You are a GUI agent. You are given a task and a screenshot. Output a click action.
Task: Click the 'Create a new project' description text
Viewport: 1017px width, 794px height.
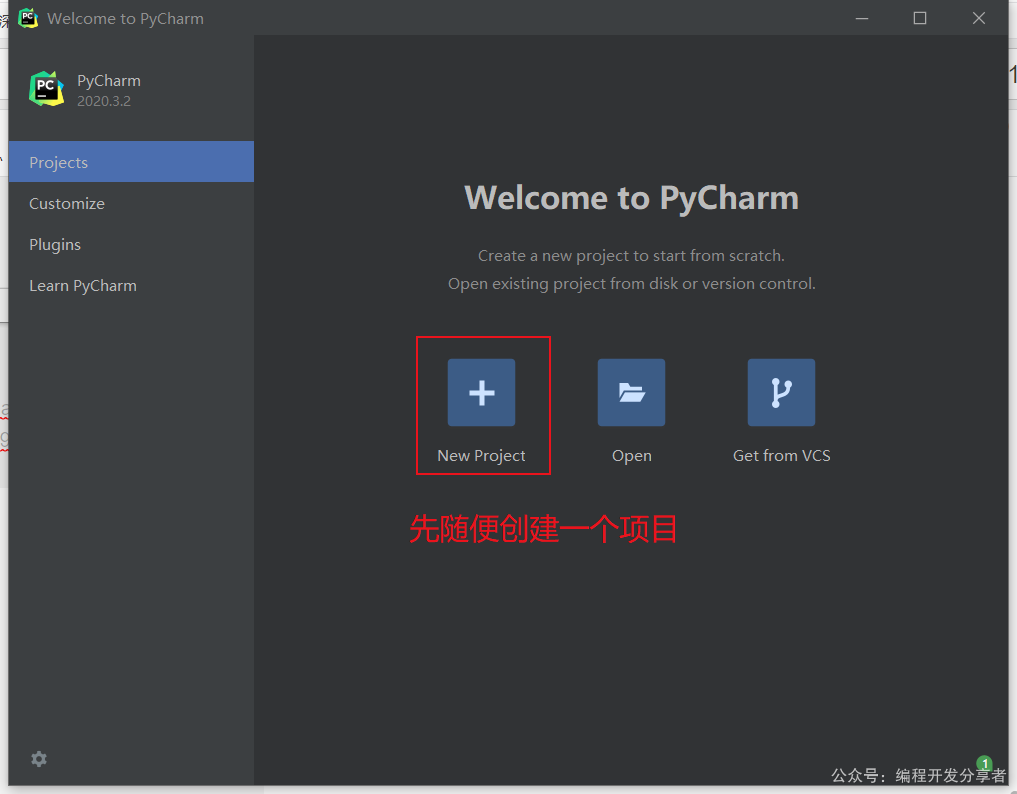(631, 256)
